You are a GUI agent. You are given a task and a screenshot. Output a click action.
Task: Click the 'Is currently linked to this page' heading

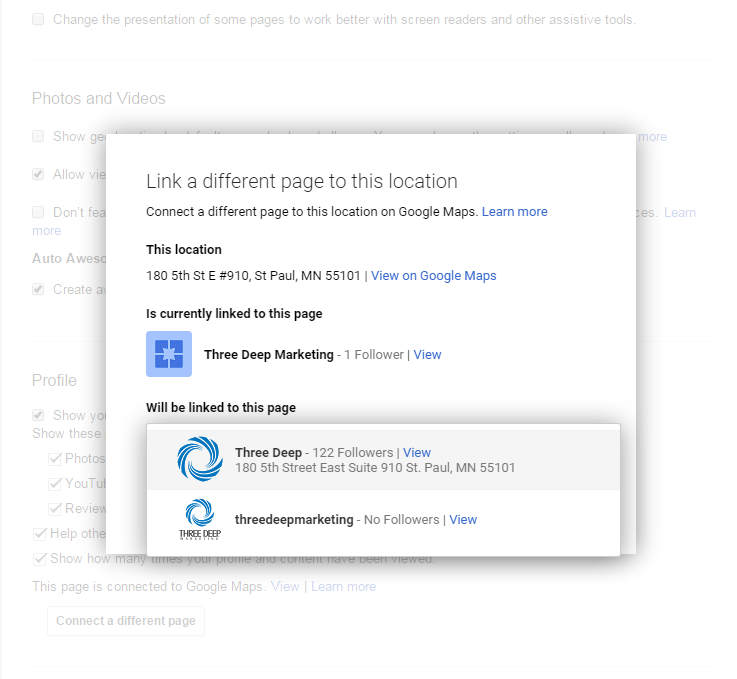coord(234,313)
